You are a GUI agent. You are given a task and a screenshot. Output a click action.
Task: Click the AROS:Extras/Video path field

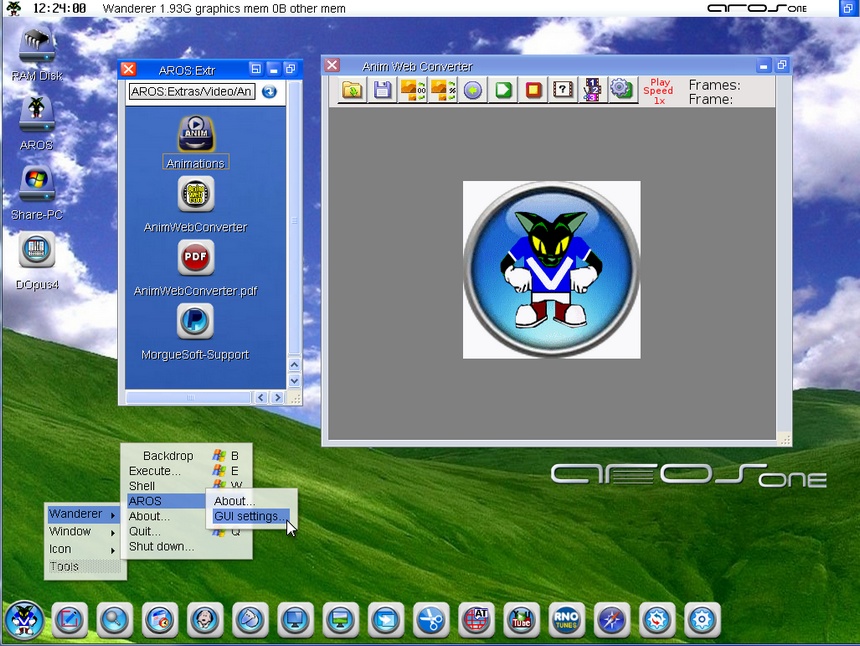(192, 92)
